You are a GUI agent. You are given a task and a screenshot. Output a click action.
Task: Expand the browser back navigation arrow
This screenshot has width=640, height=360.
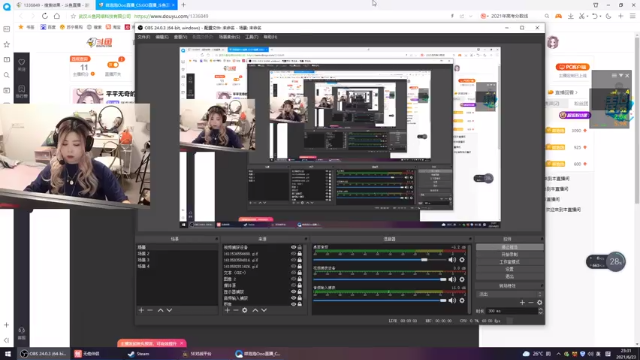21,16
